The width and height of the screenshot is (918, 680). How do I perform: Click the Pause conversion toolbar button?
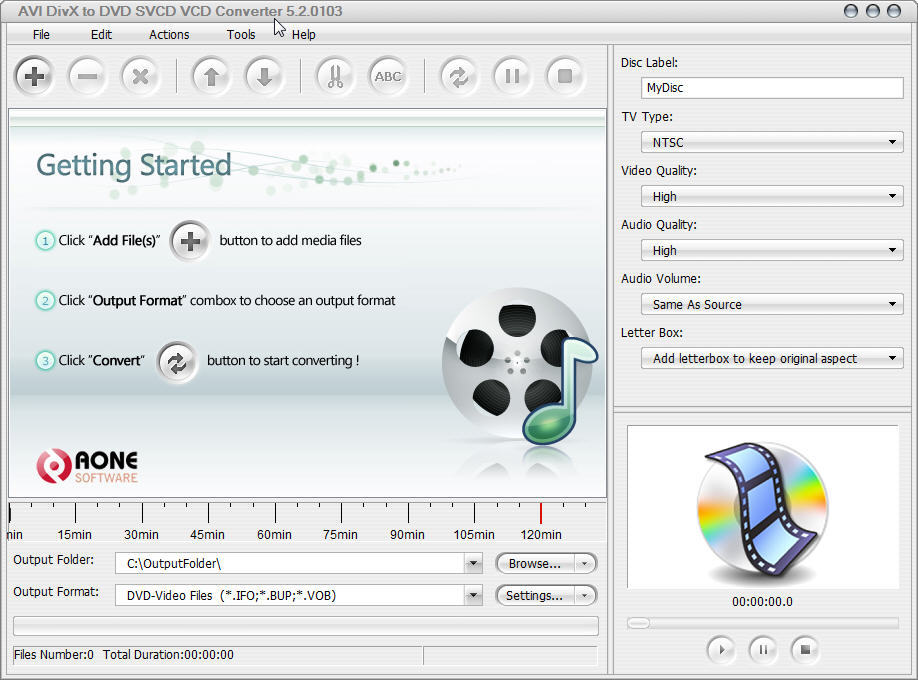(x=512, y=76)
